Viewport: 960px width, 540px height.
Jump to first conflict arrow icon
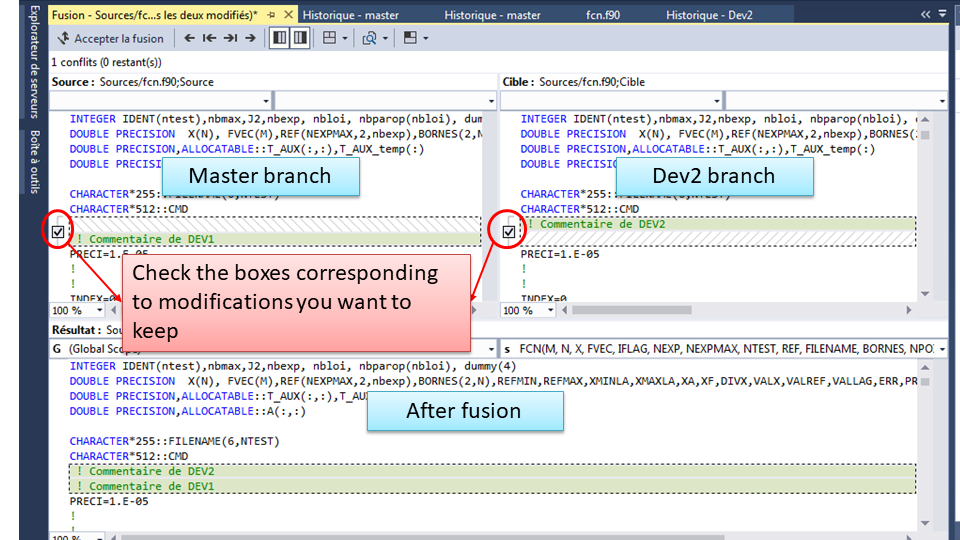tap(209, 38)
